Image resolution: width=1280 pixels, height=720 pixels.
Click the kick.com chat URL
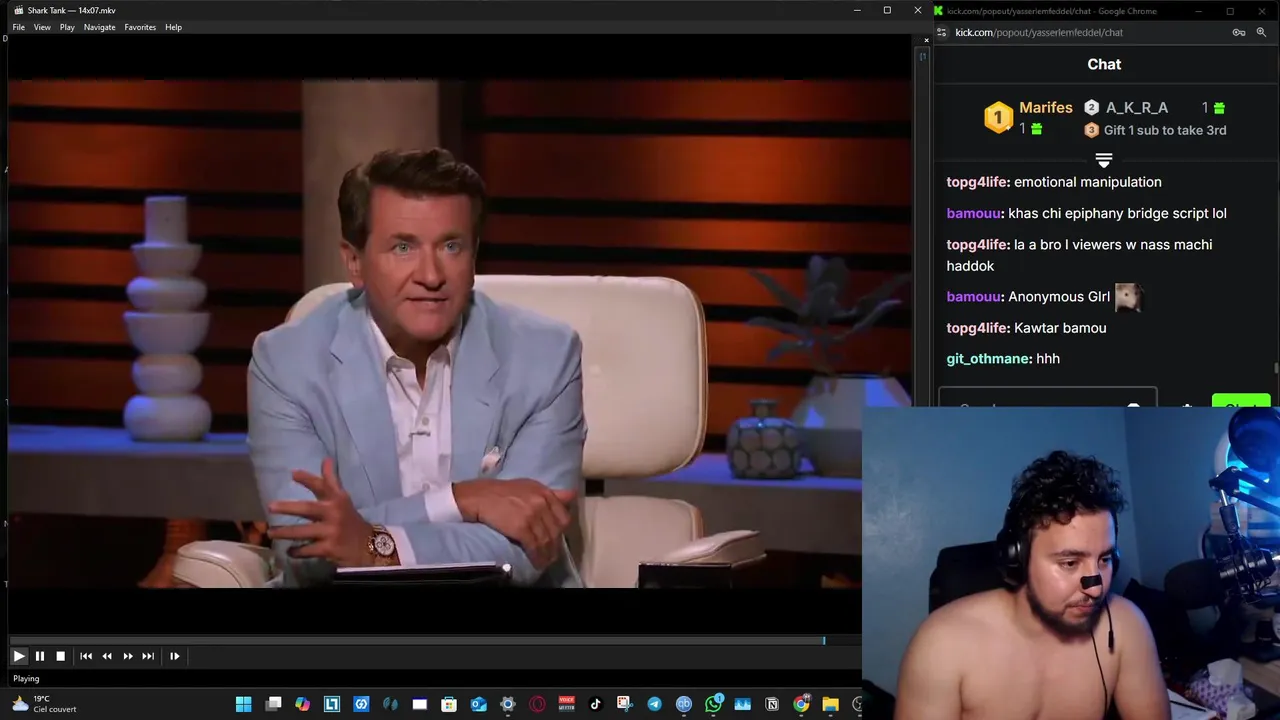(1039, 32)
